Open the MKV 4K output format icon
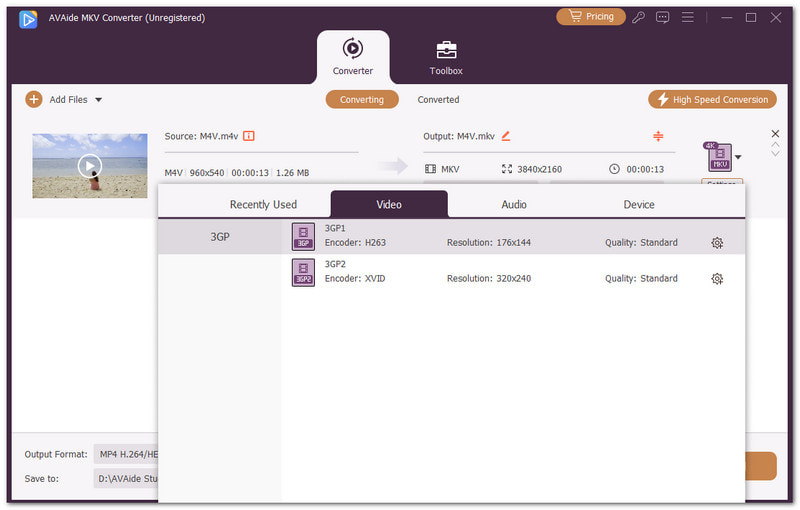The width and height of the screenshot is (800, 510). coord(718,157)
